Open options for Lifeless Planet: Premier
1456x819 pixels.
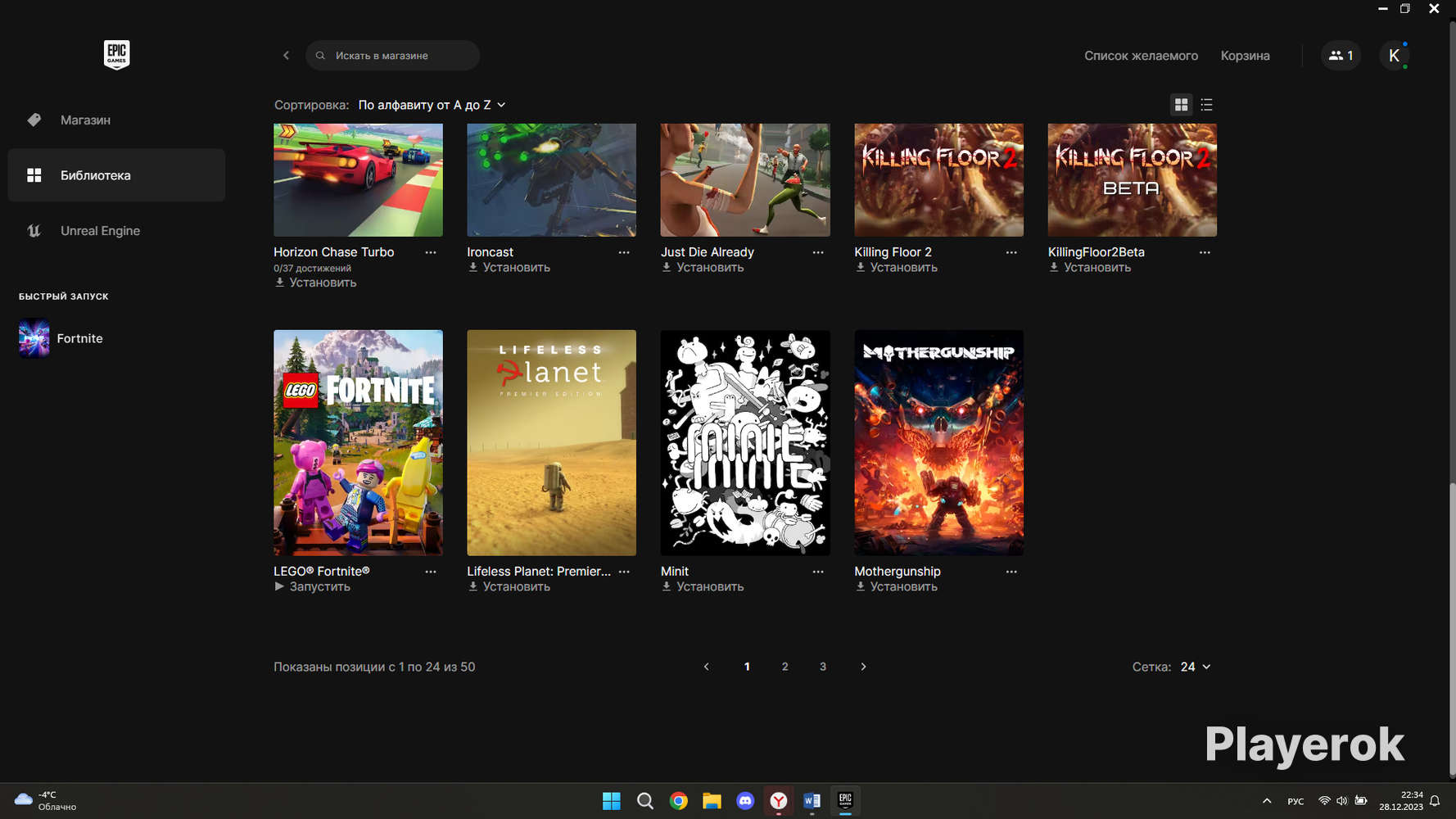(624, 572)
